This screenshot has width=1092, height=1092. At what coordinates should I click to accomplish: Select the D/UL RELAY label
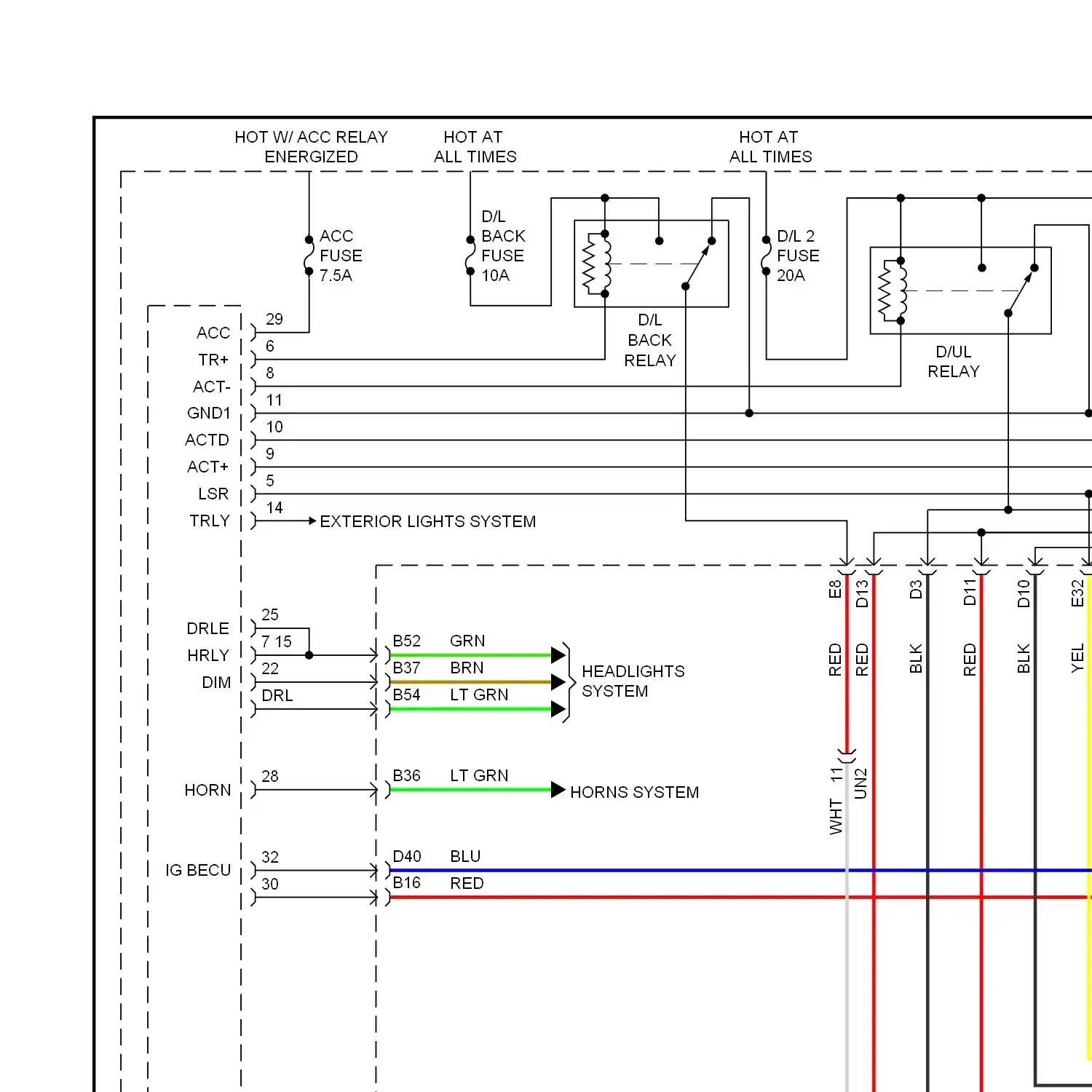point(954,362)
